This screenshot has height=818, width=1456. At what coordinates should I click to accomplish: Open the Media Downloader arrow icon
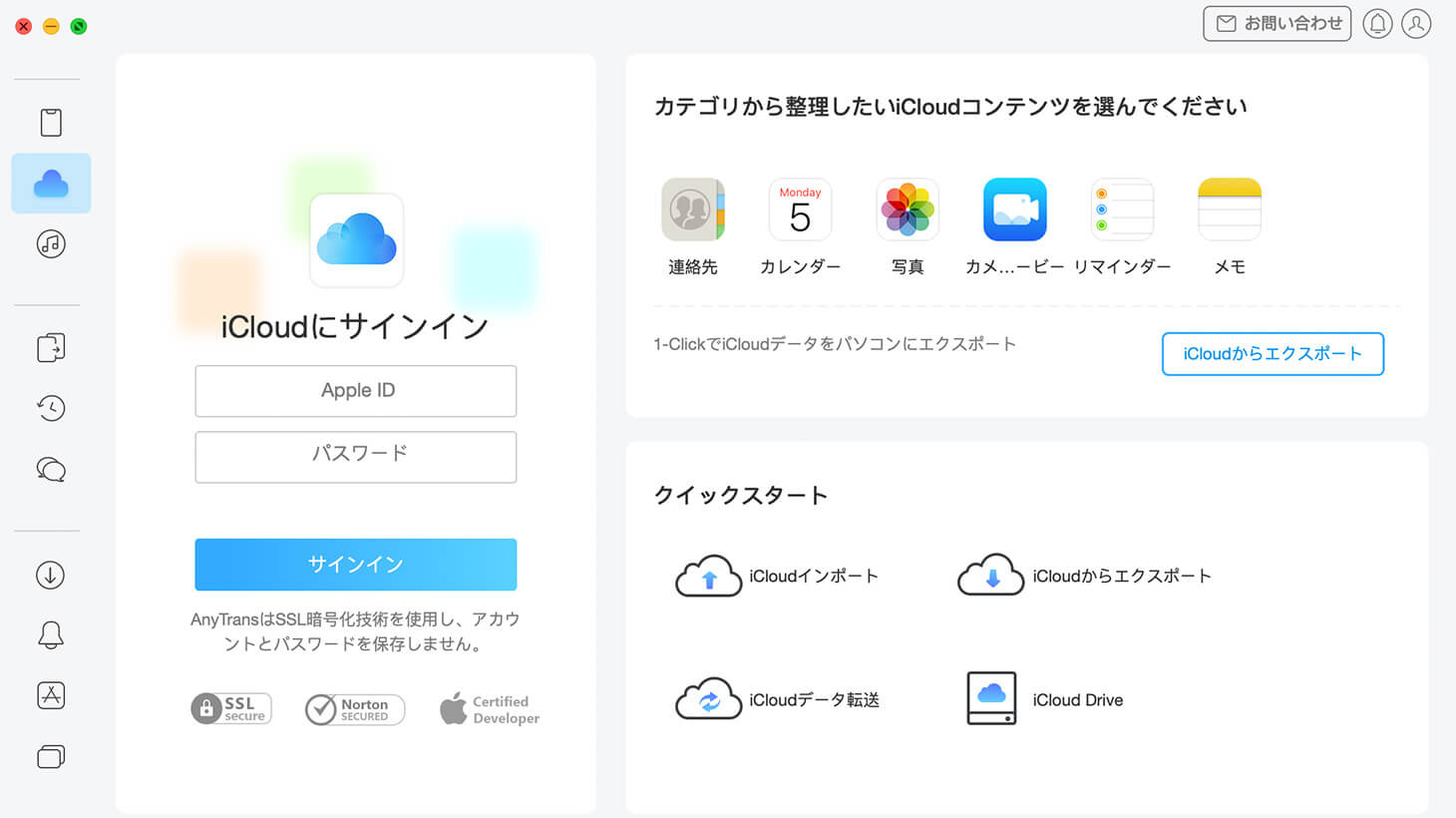coord(50,575)
